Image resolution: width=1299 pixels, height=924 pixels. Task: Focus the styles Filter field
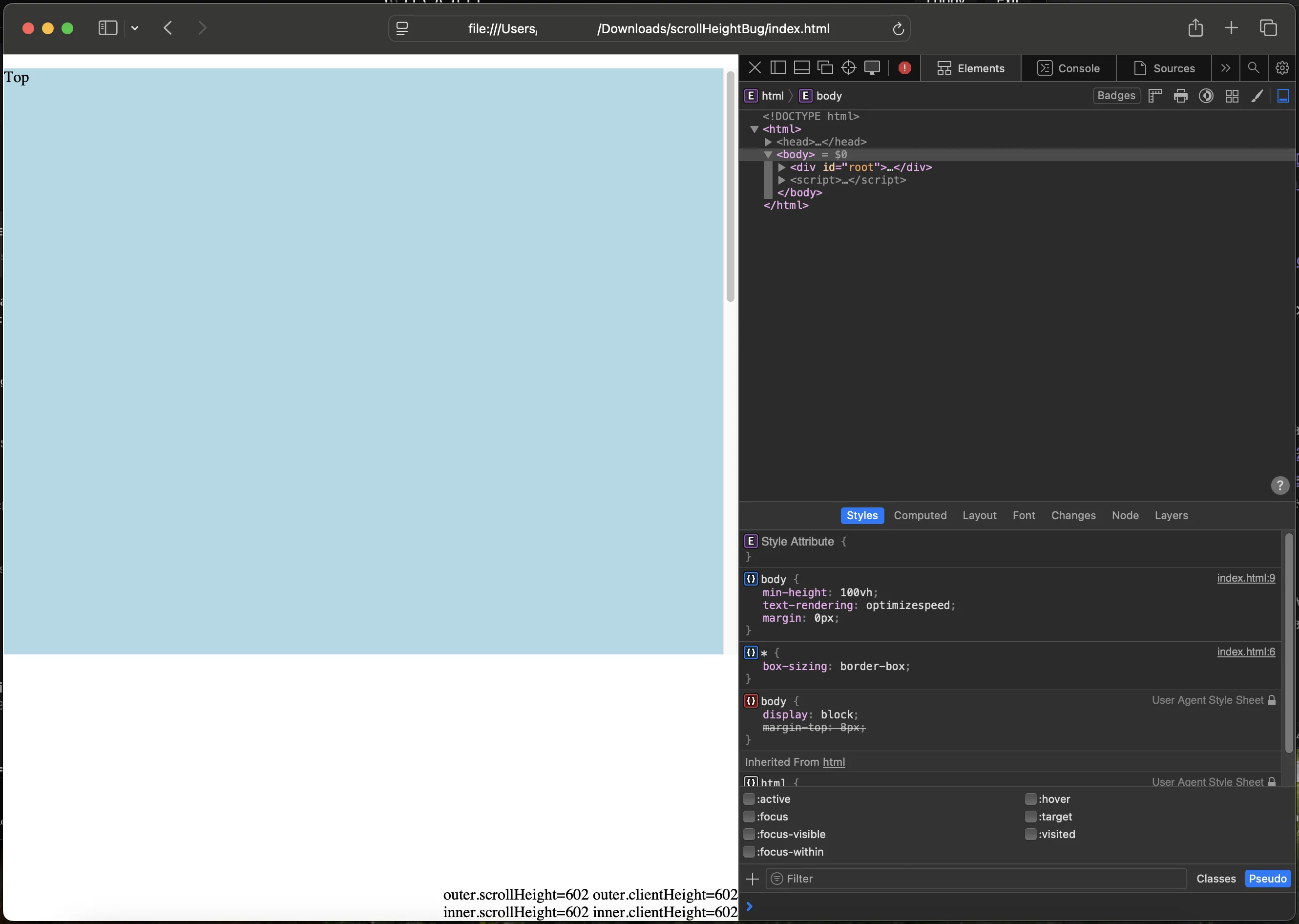pyautogui.click(x=976, y=879)
